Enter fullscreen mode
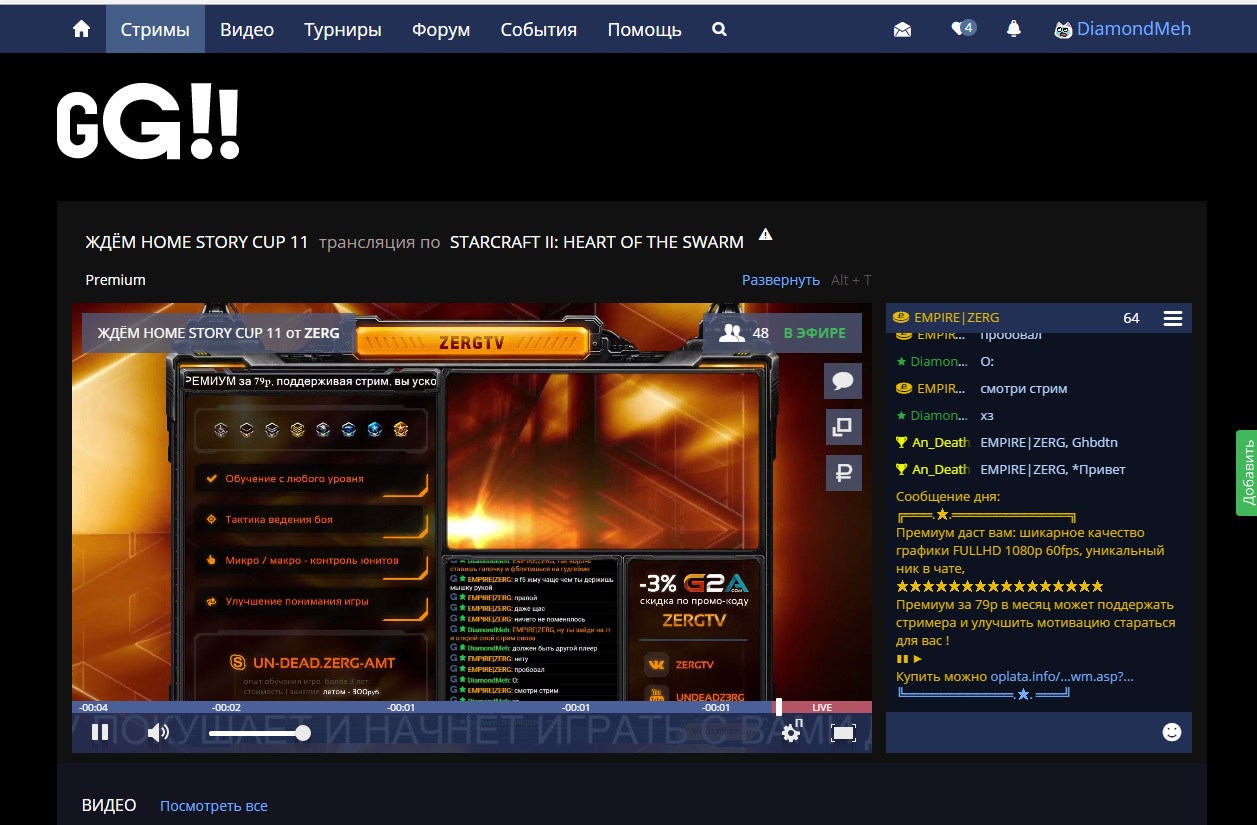 point(843,733)
